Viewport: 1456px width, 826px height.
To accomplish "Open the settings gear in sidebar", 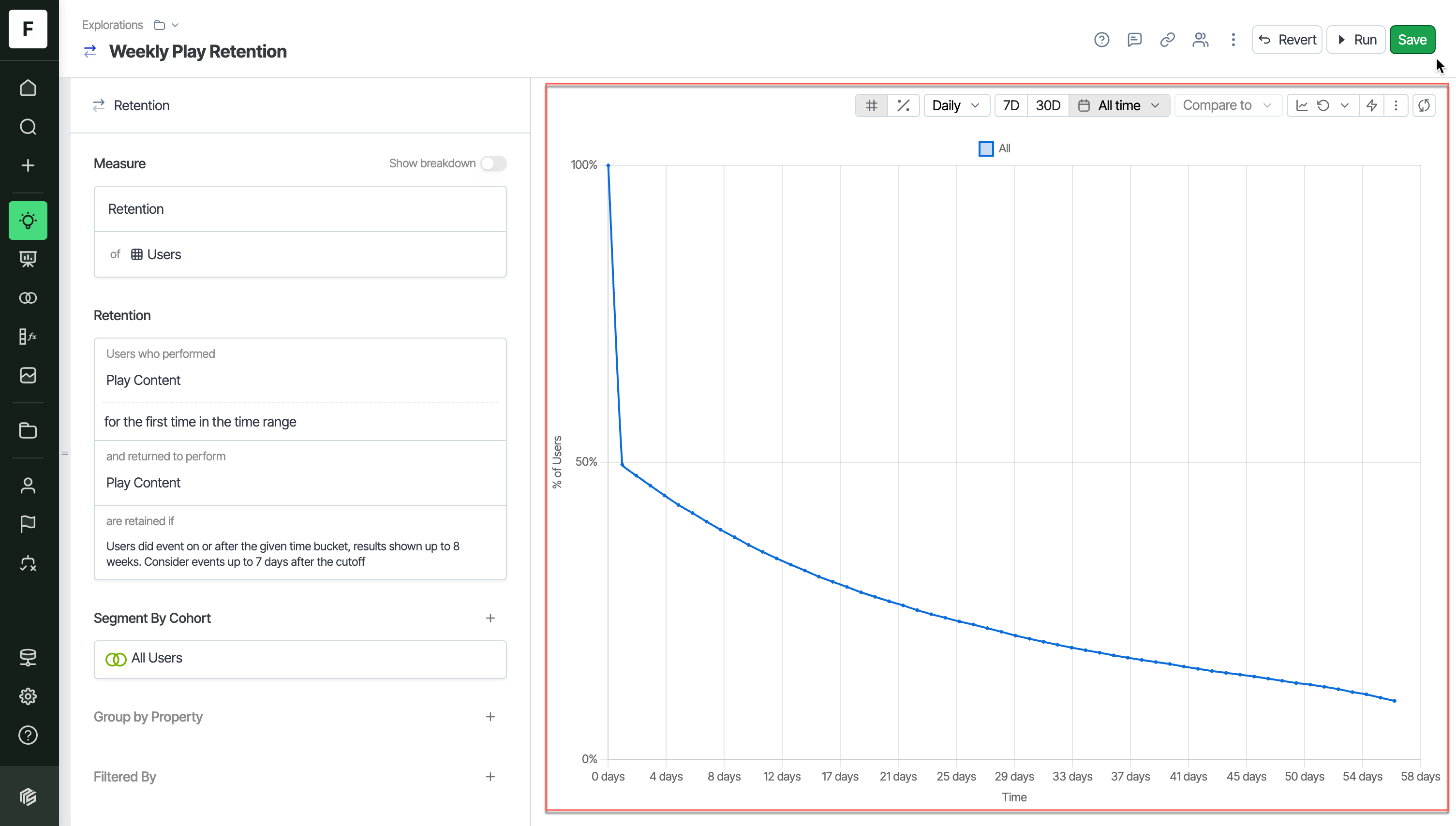I will click(28, 696).
